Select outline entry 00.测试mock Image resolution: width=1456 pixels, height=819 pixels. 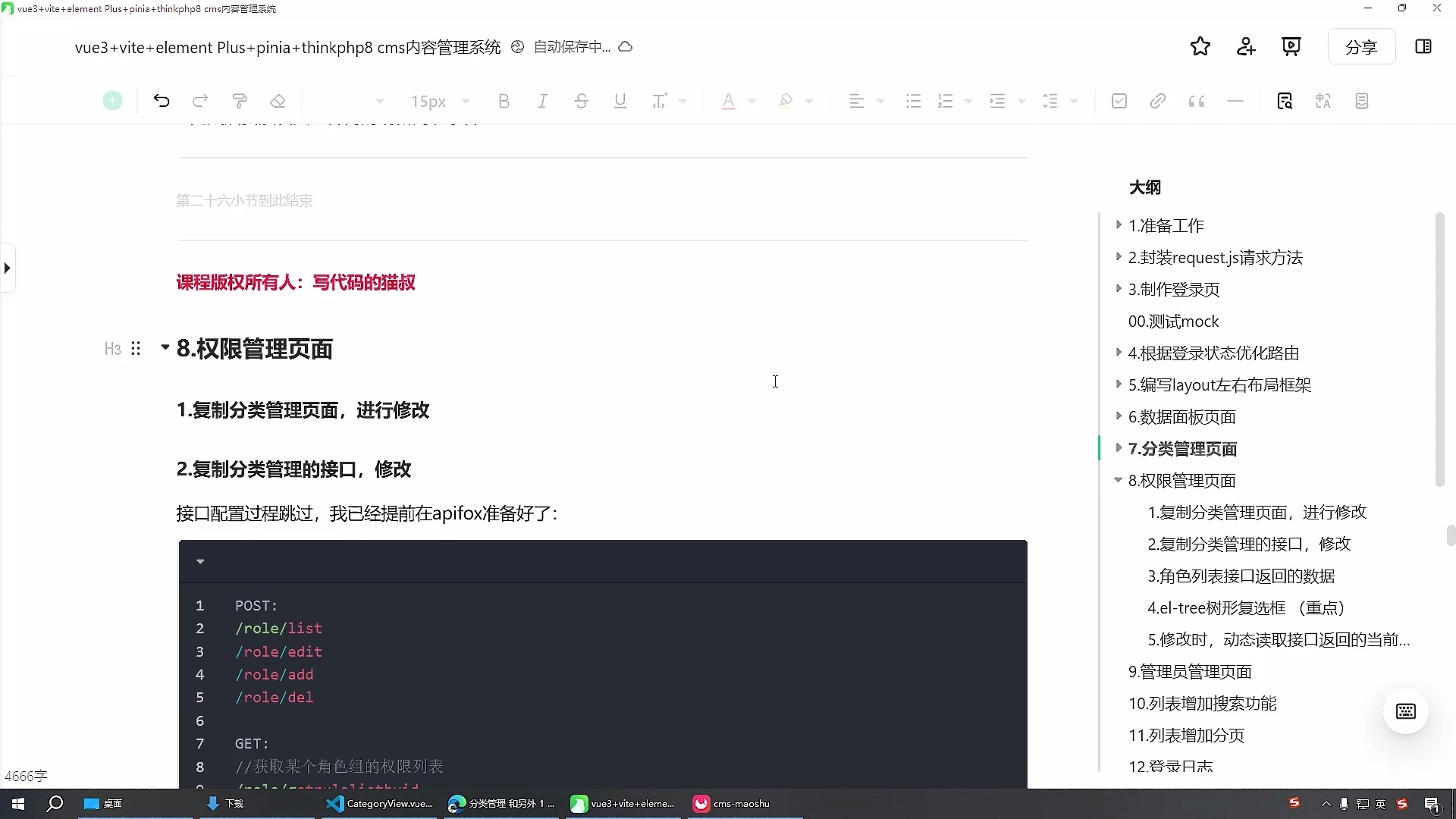point(1173,322)
